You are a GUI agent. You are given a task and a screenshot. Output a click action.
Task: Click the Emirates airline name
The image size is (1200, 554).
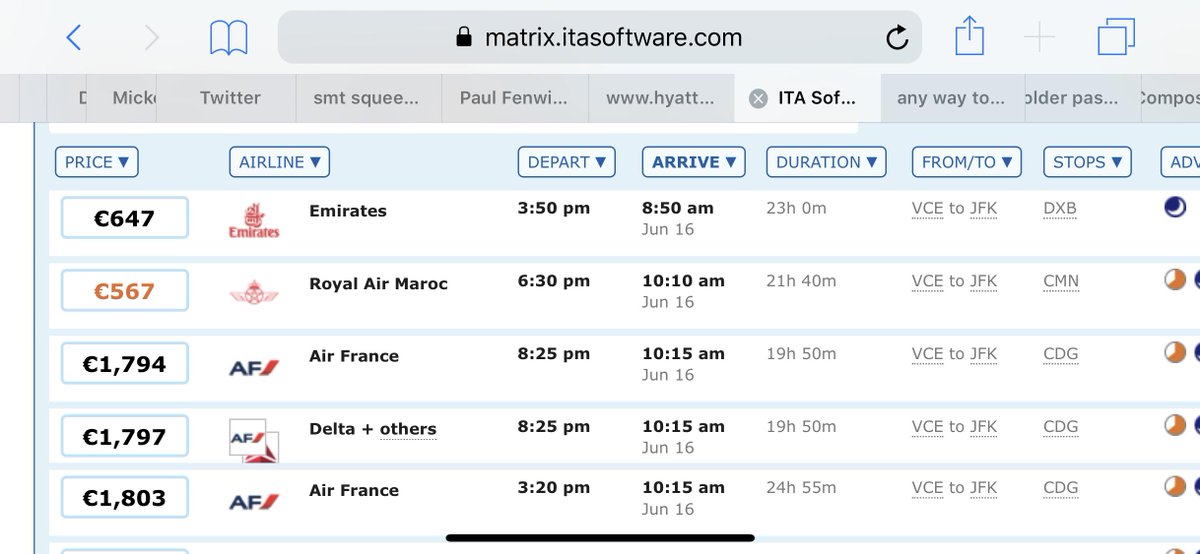click(348, 211)
